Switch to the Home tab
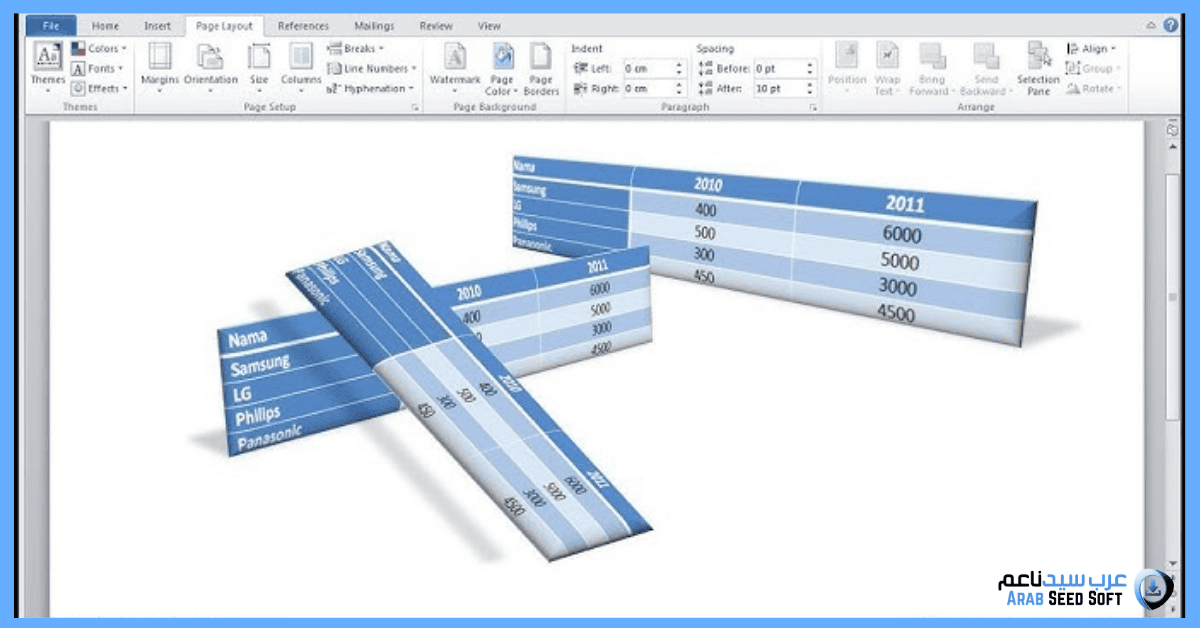This screenshot has height=628, width=1200. 105,26
